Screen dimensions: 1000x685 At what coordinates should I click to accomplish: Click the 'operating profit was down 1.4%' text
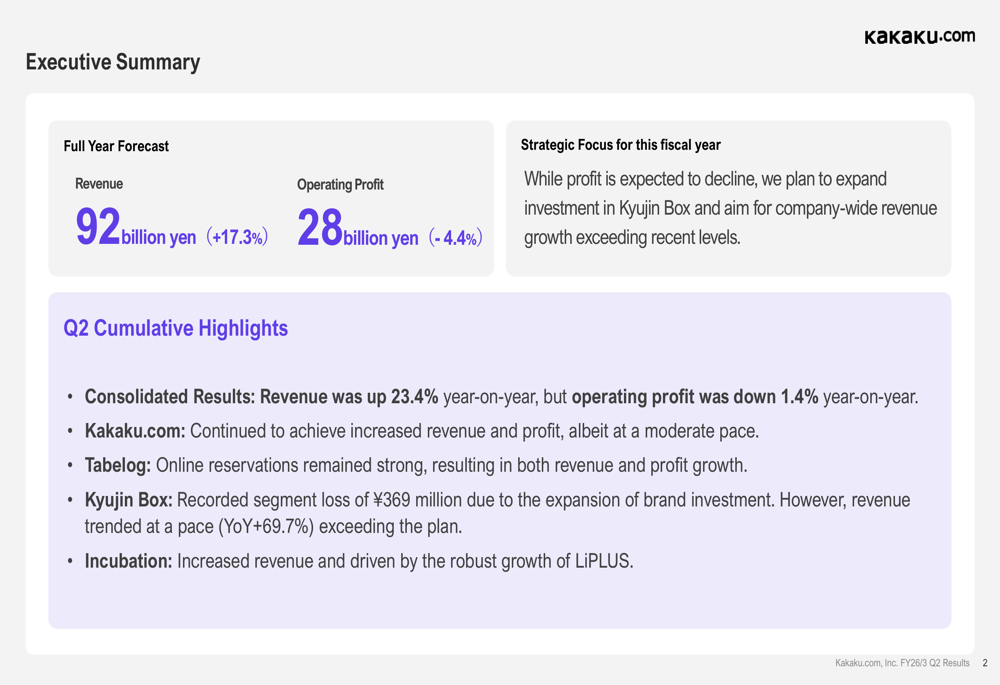(695, 397)
